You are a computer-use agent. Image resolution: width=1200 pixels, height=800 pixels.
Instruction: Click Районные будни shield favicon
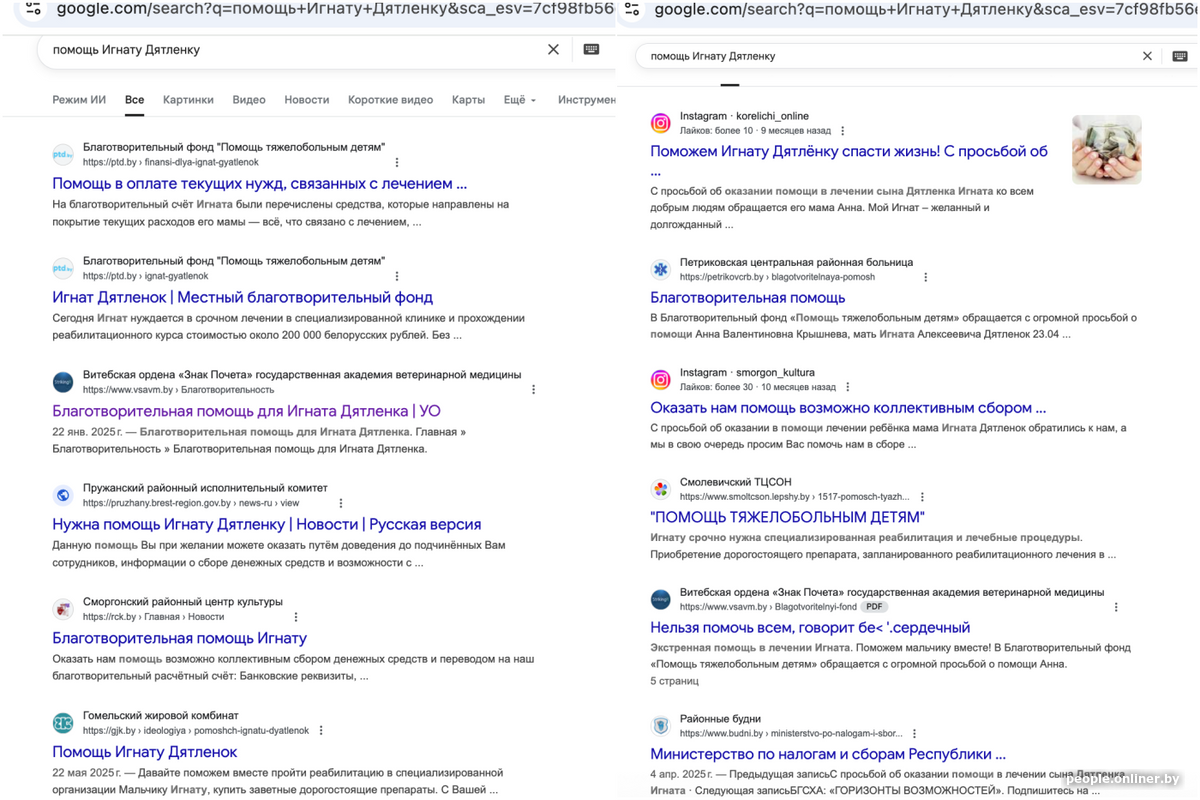click(660, 725)
